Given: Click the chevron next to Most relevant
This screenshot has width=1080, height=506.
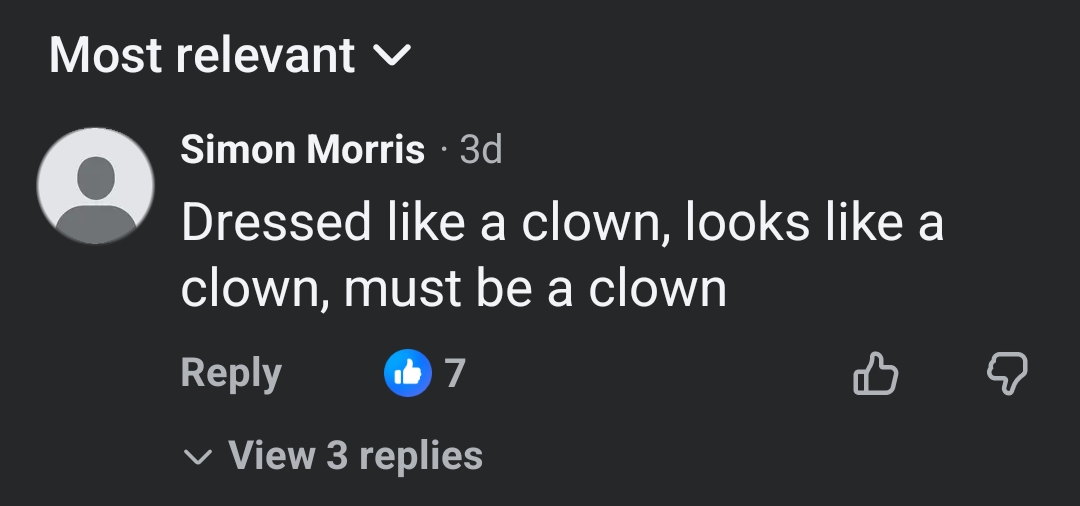Looking at the screenshot, I should click(390, 56).
